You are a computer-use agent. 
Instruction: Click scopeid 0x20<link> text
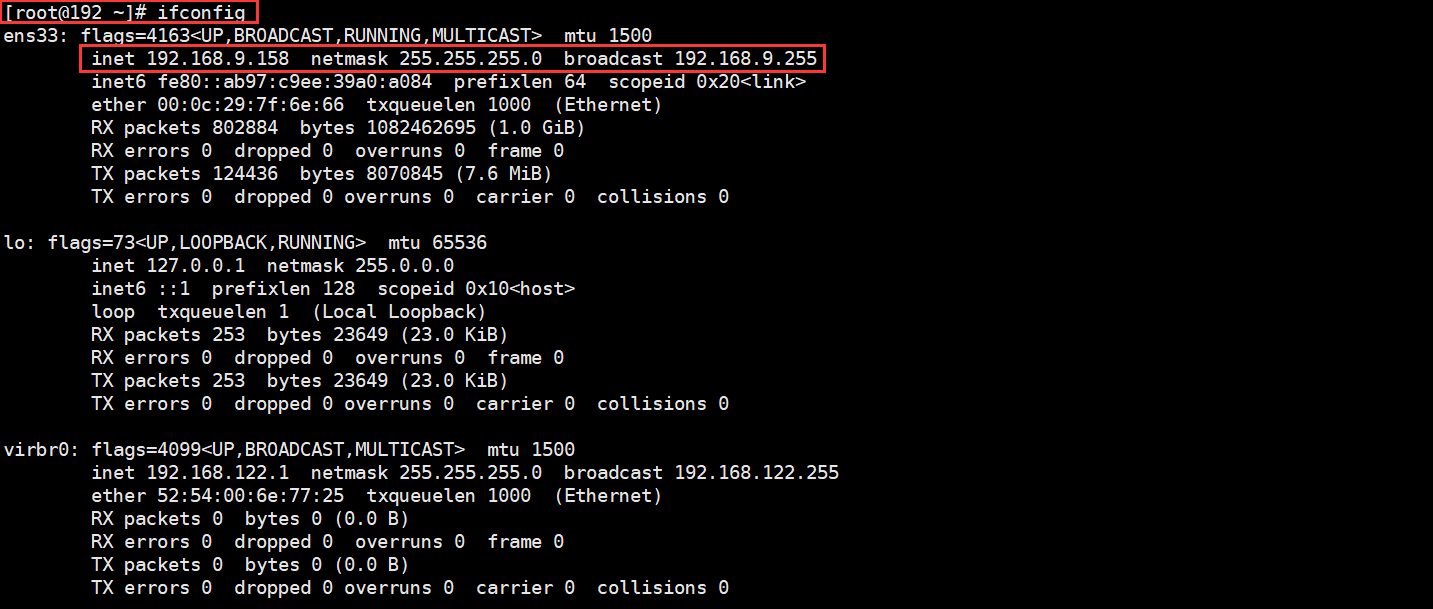click(x=707, y=82)
